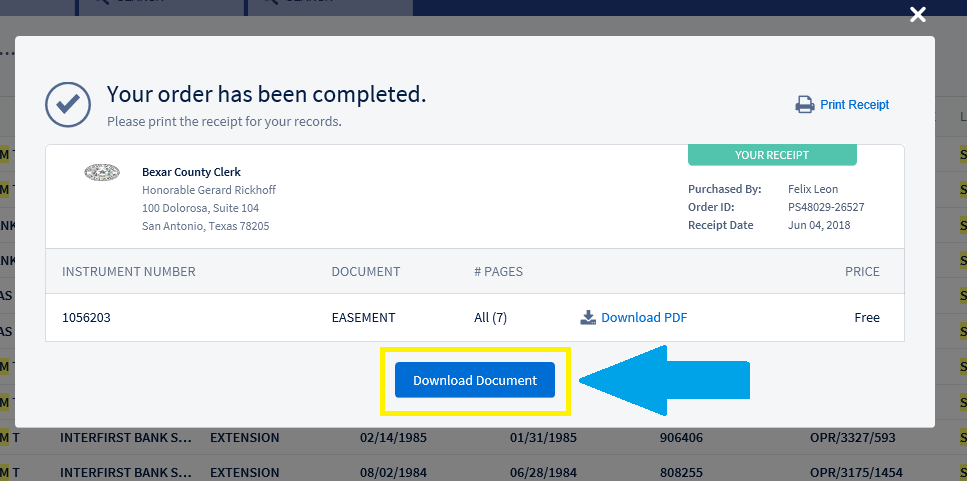Click the Bexar County seal logo

pos(102,173)
